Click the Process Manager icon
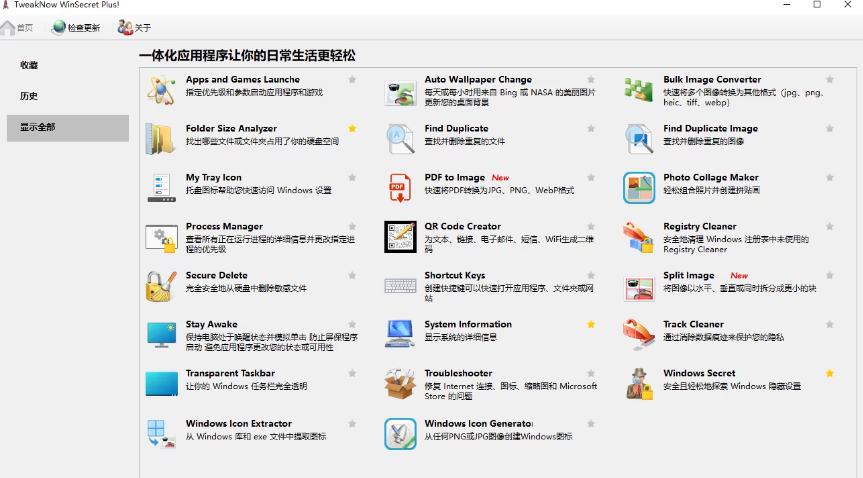Image resolution: width=863 pixels, height=478 pixels. click(161, 238)
